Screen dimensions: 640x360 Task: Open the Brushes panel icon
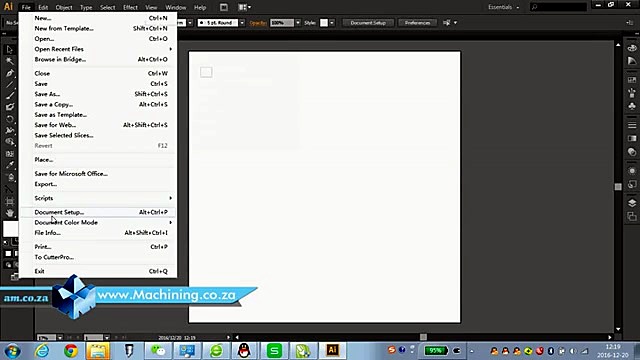[x=632, y=93]
